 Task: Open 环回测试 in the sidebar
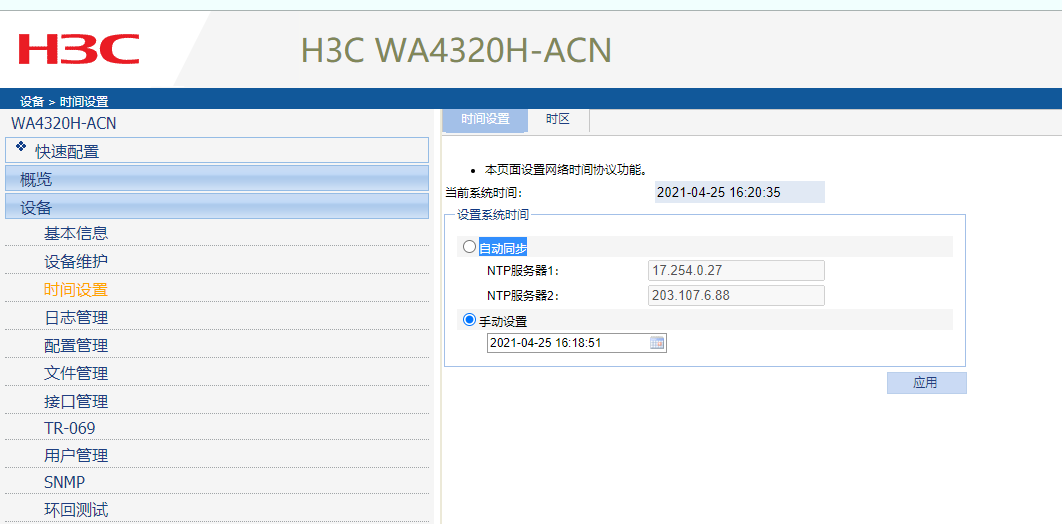click(76, 510)
